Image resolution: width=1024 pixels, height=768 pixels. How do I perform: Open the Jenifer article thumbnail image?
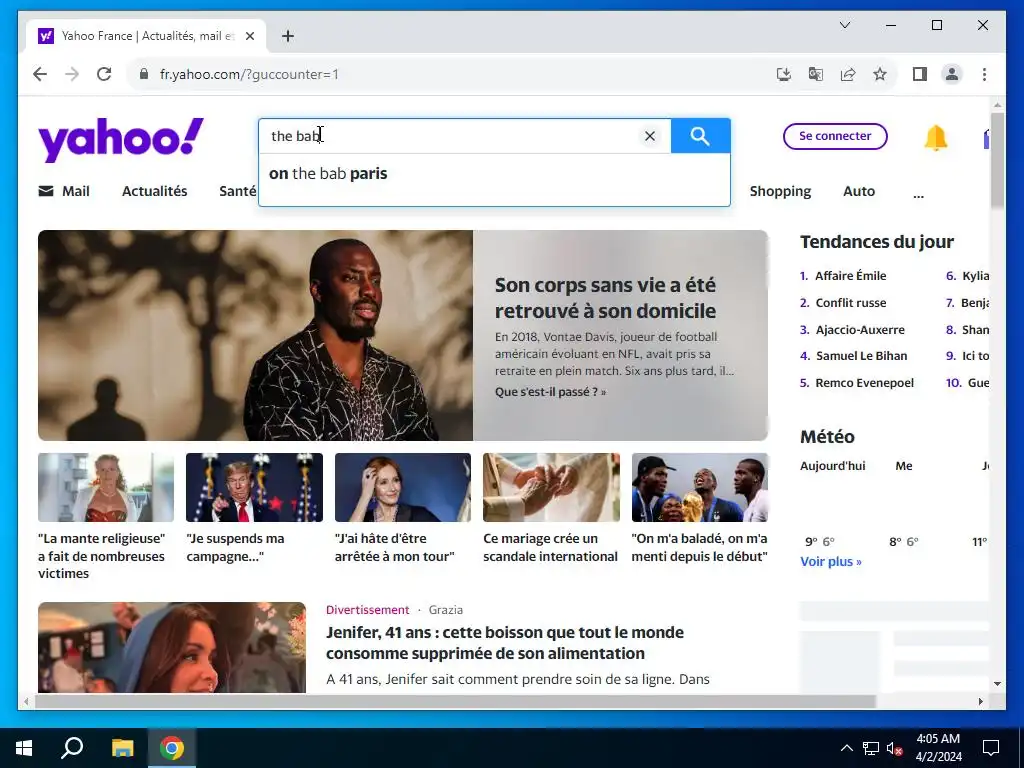tap(172, 647)
